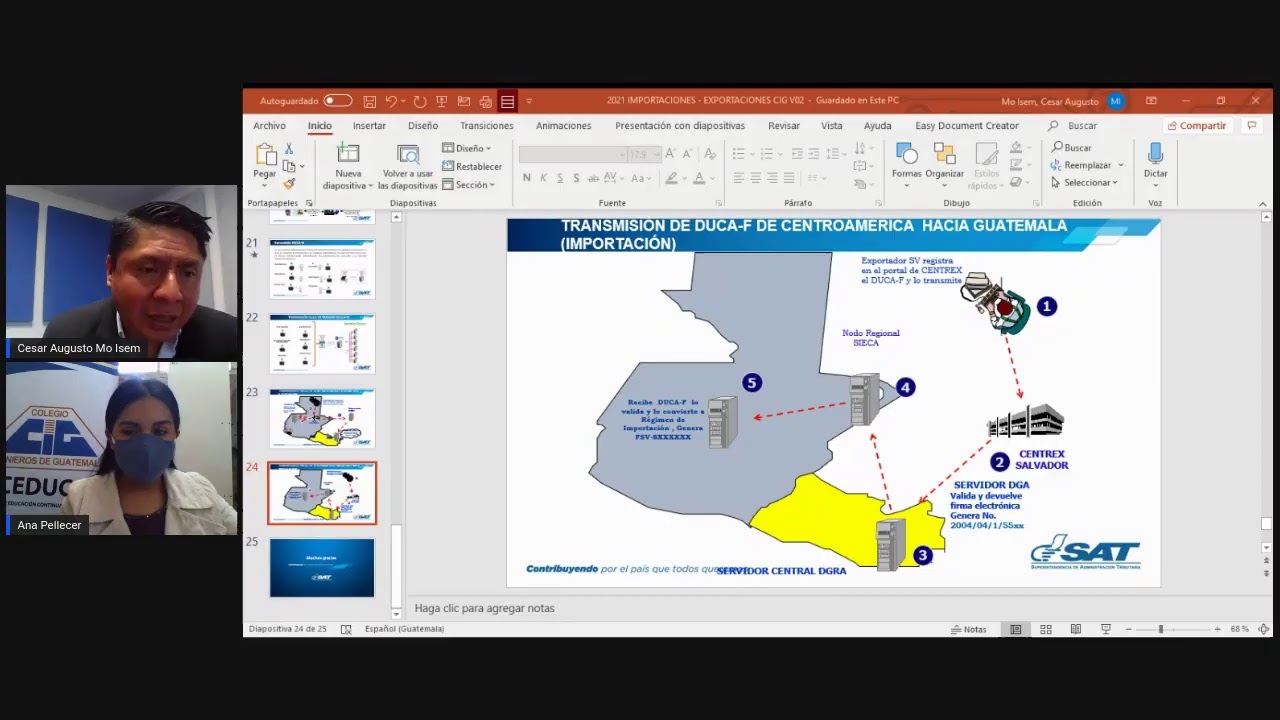Switch to slide sorter view in status bar

point(1046,629)
